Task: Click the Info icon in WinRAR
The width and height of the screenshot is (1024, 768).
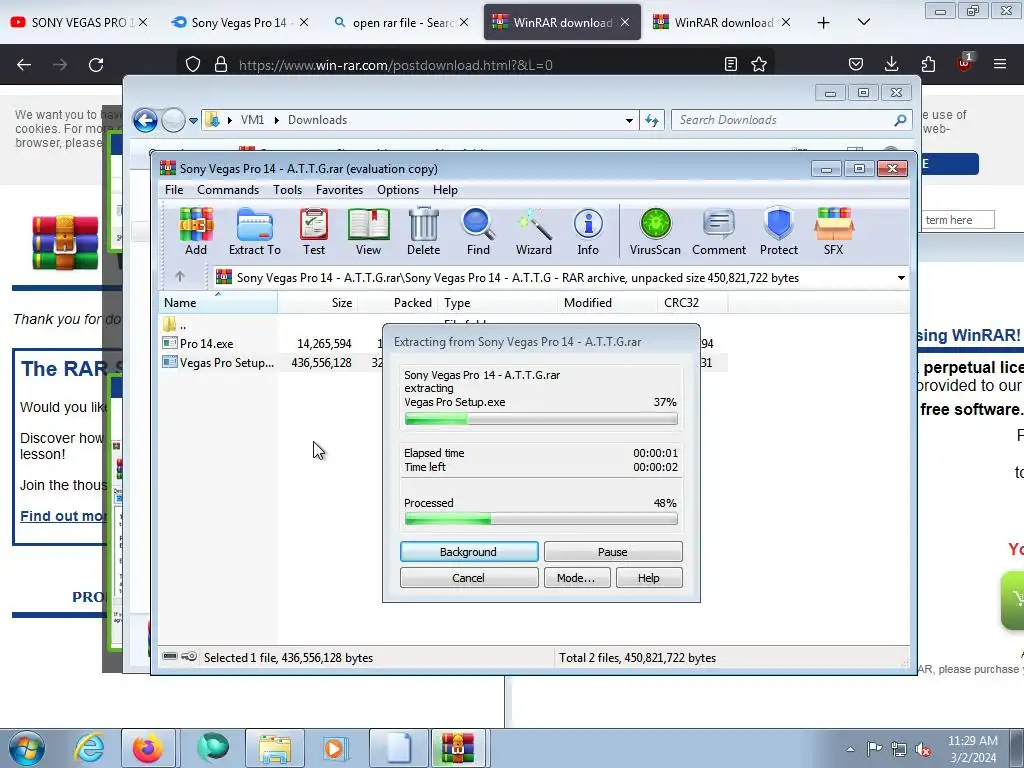Action: (x=588, y=232)
